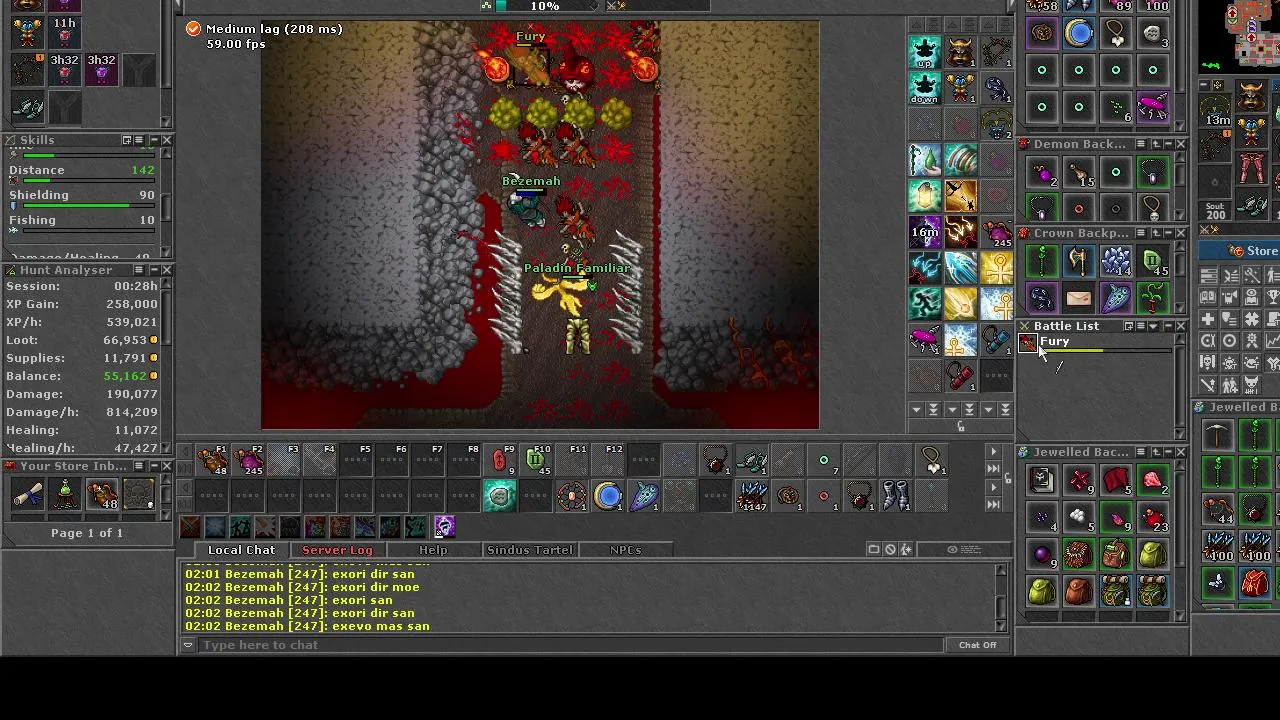Click the green ring slot showing 7
The image size is (1280, 720).
[x=824, y=460]
